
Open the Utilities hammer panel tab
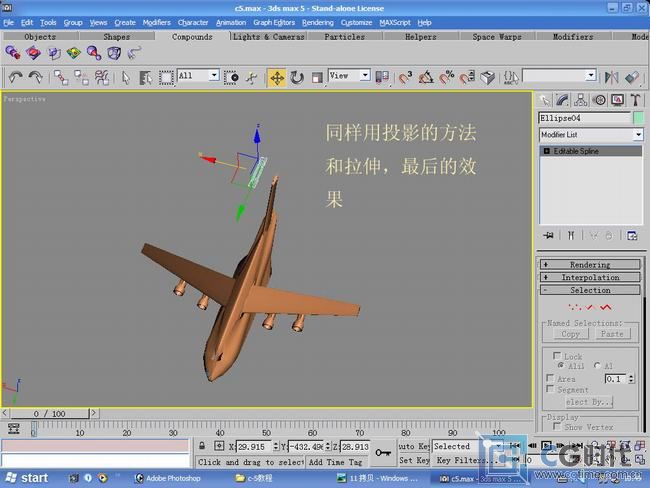click(x=635, y=100)
